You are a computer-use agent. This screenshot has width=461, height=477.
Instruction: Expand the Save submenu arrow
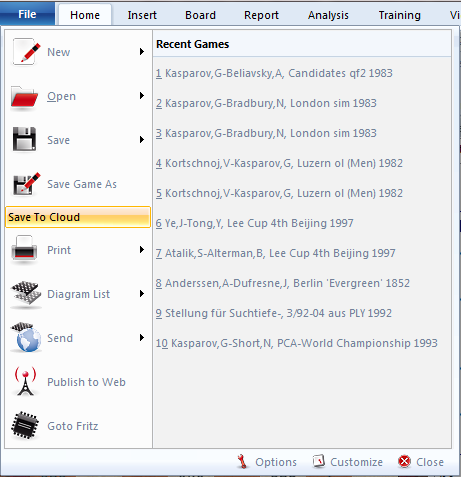tap(142, 140)
